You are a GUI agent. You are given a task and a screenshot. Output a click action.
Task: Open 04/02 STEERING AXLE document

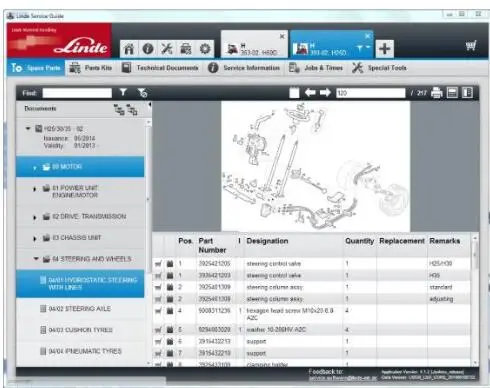(80, 309)
